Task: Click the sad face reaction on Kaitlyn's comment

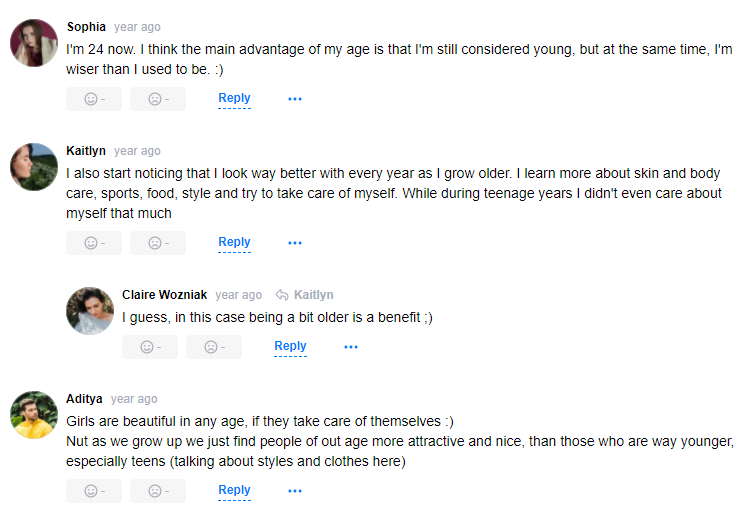Action: coord(158,243)
